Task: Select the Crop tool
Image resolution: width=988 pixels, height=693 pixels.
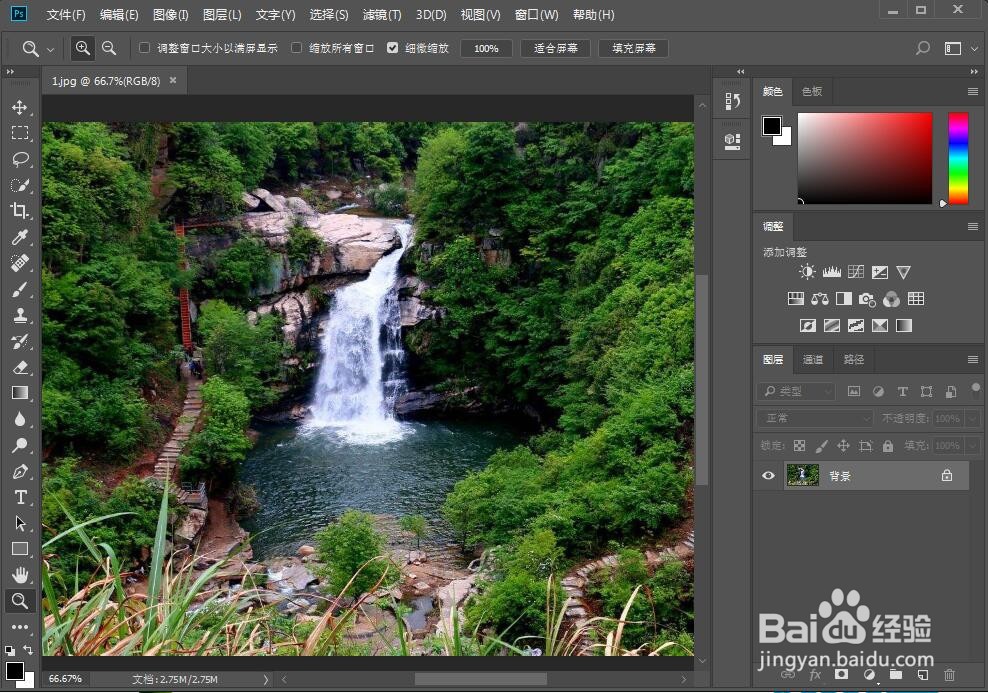Action: 20,211
